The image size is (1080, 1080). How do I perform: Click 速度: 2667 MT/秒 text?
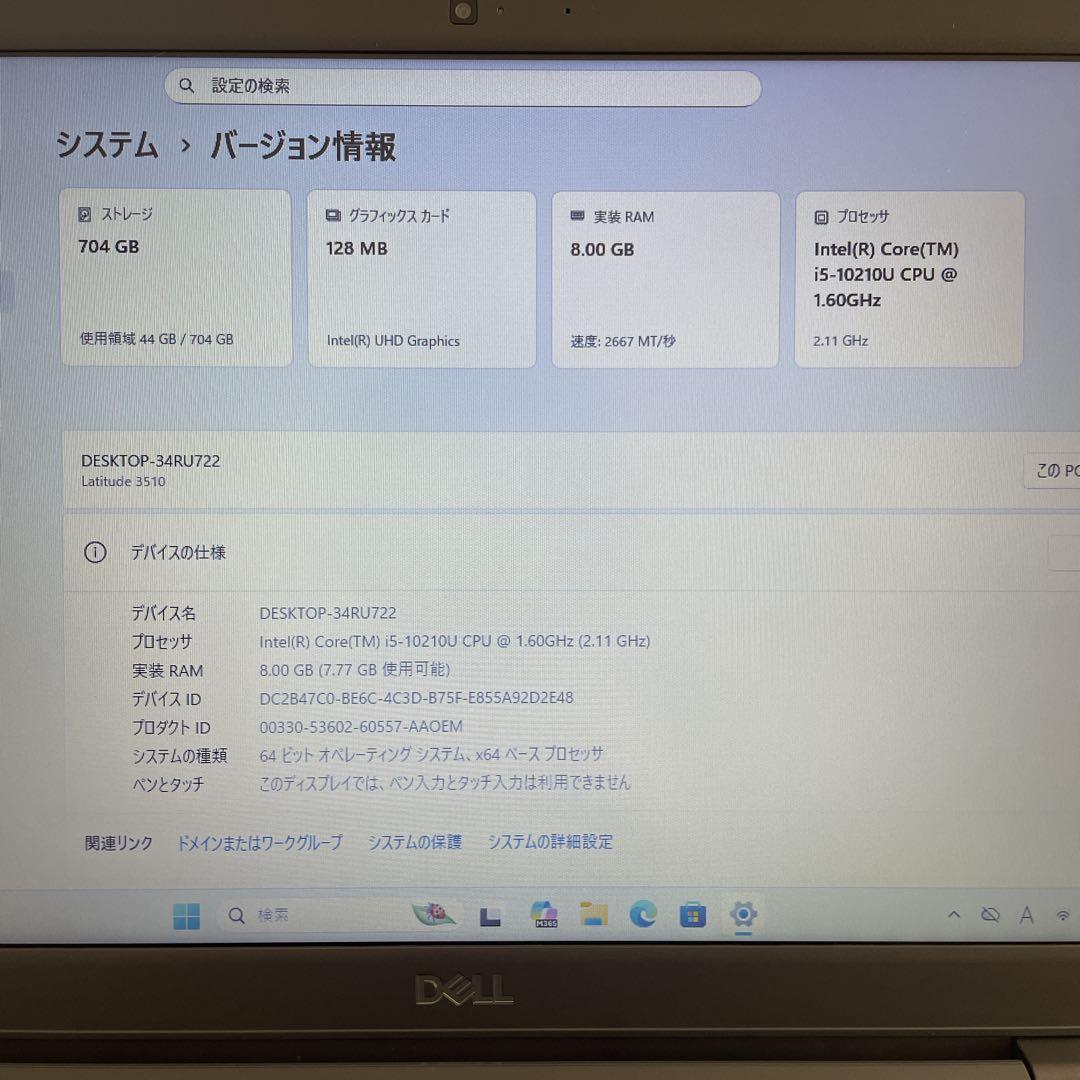(623, 342)
